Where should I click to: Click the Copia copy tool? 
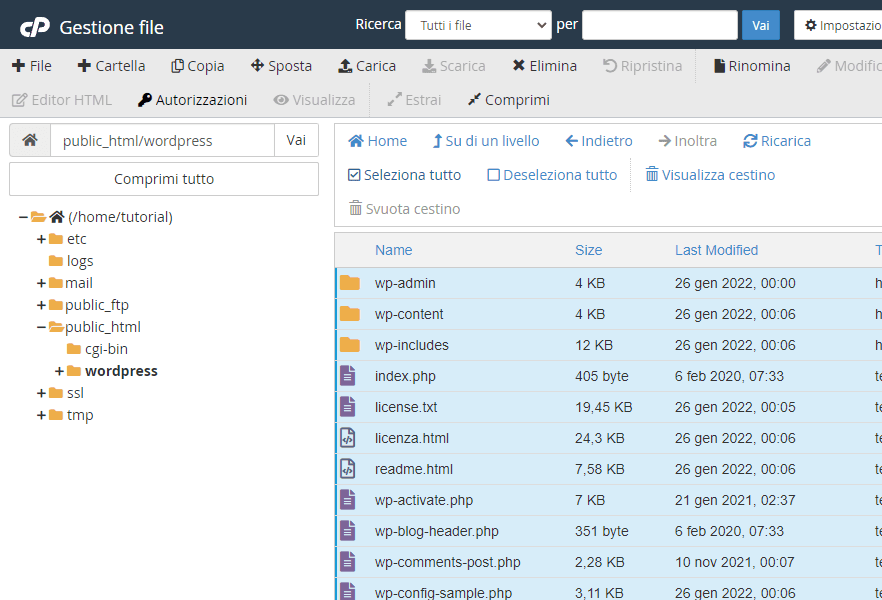[x=197, y=66]
